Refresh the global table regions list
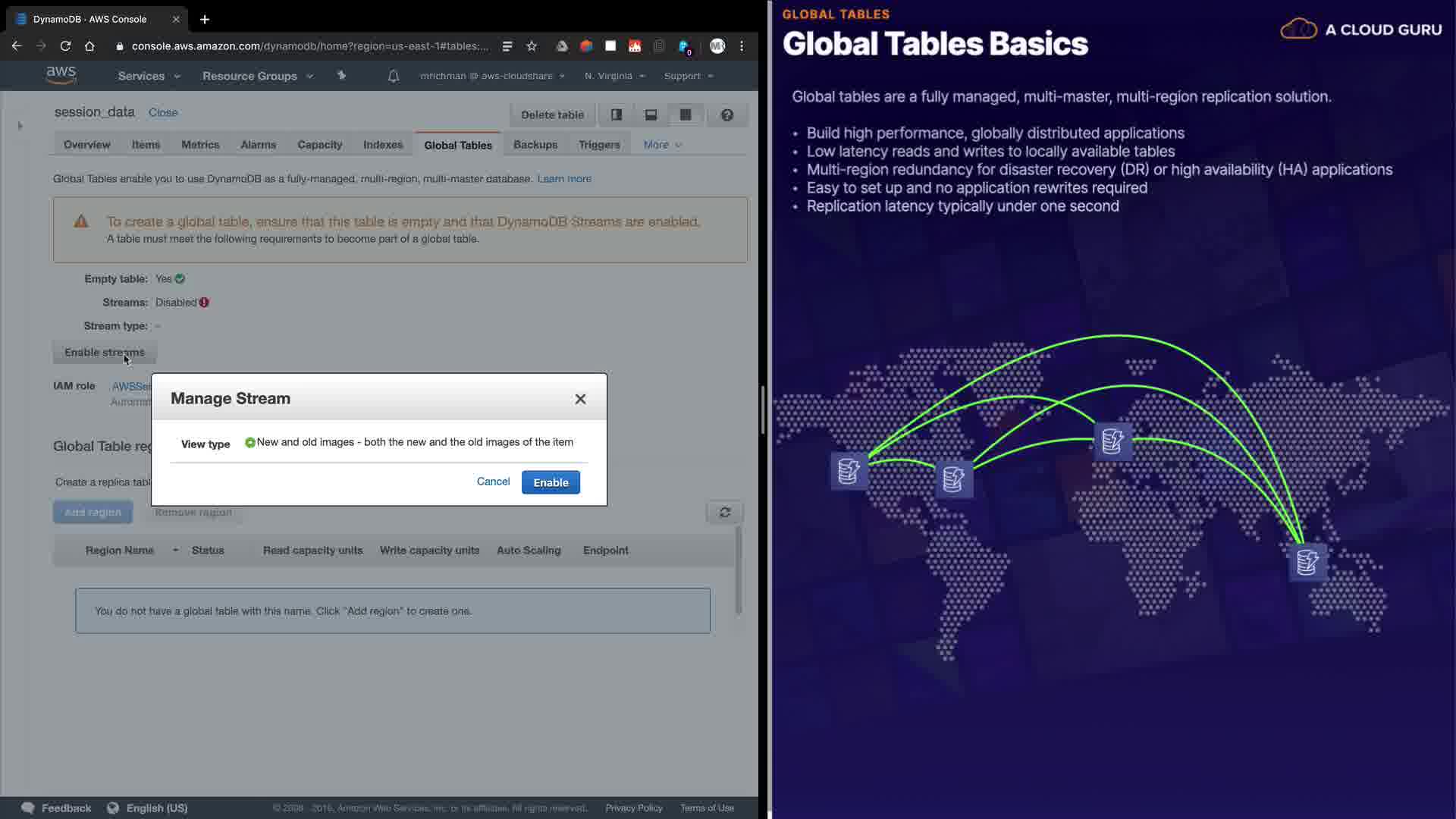Viewport: 1456px width, 819px height. pyautogui.click(x=724, y=513)
